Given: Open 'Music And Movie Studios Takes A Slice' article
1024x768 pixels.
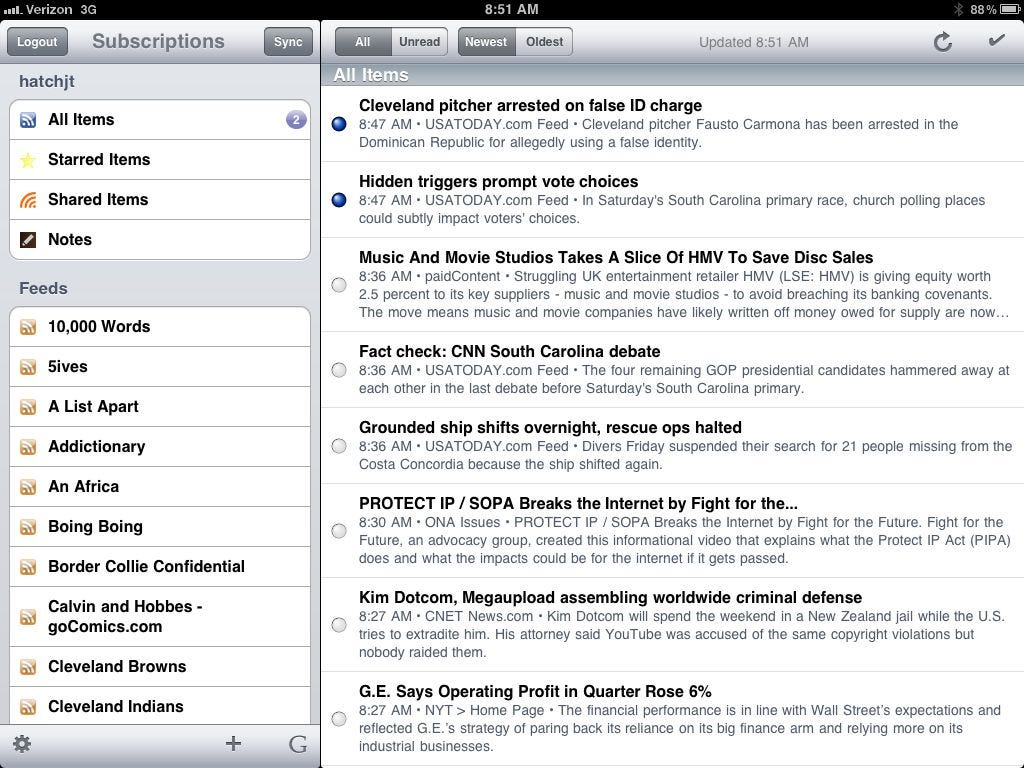Looking at the screenshot, I should coord(673,285).
